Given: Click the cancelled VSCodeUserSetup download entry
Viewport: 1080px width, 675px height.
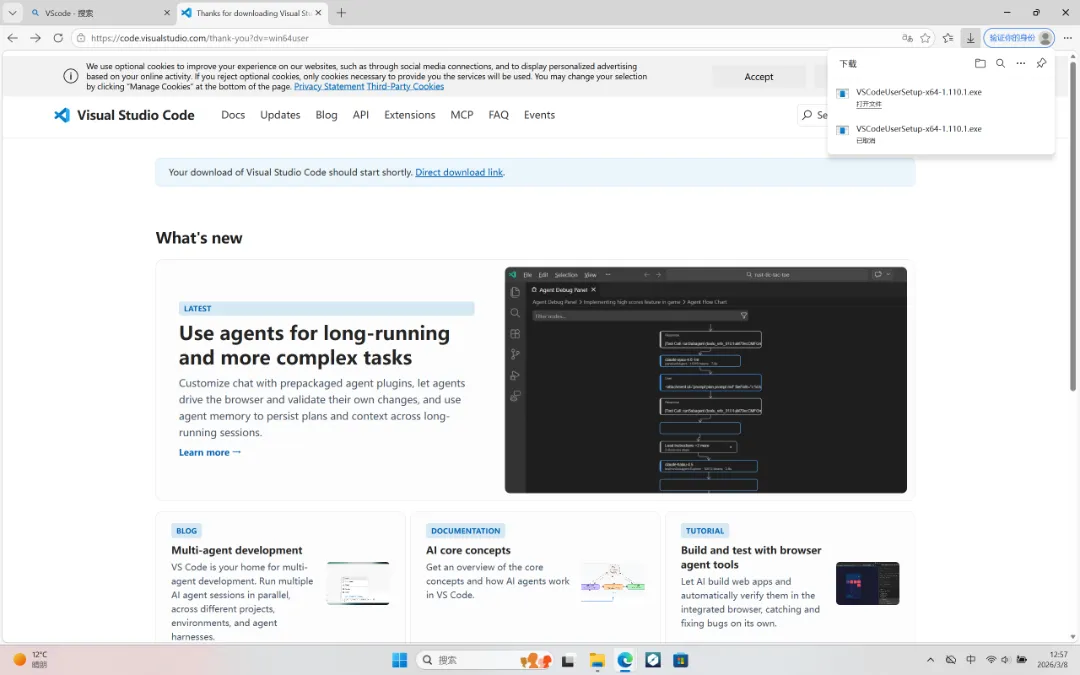Looking at the screenshot, I should pos(941,134).
